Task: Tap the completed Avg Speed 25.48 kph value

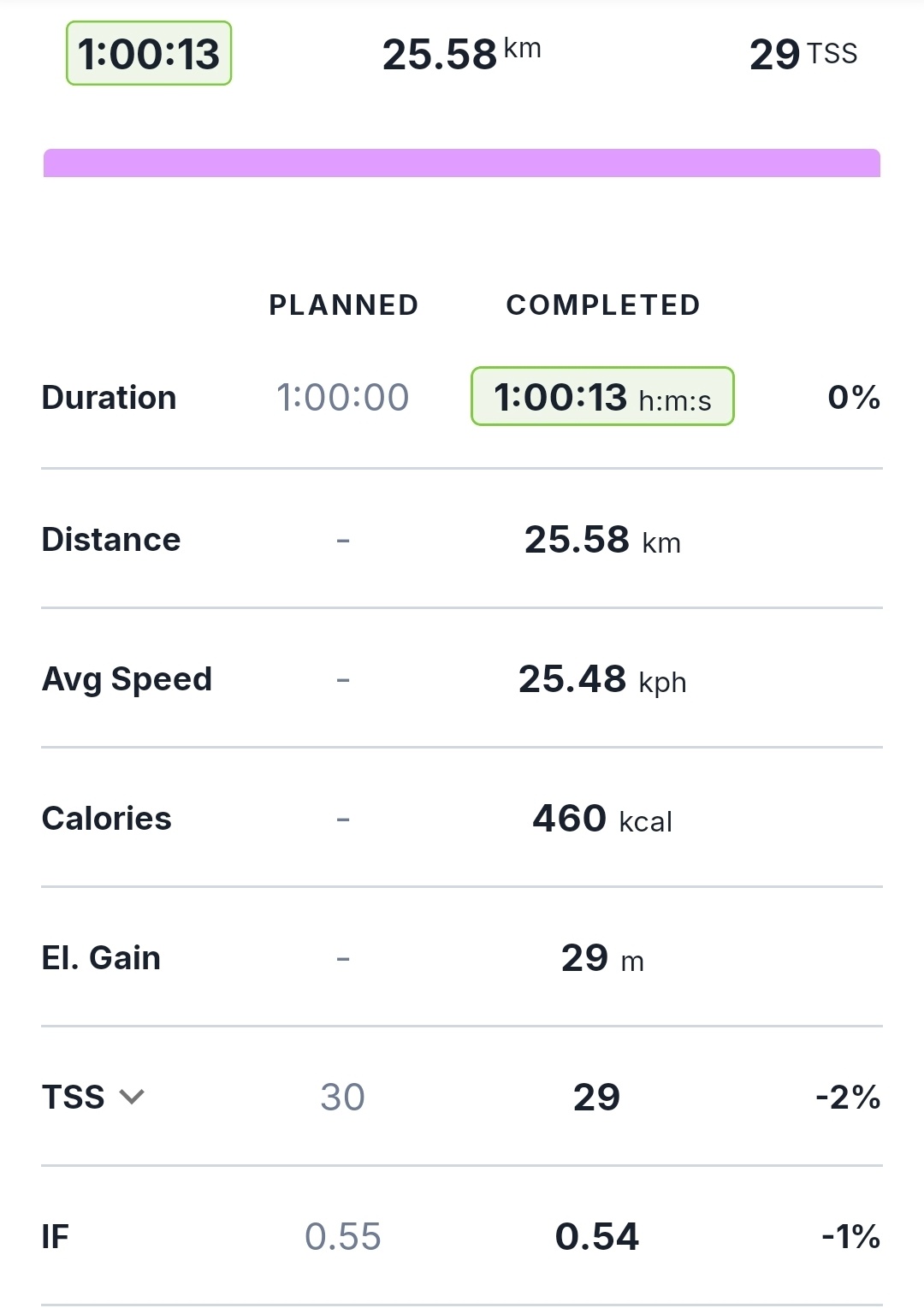Action: pyautogui.click(x=602, y=680)
